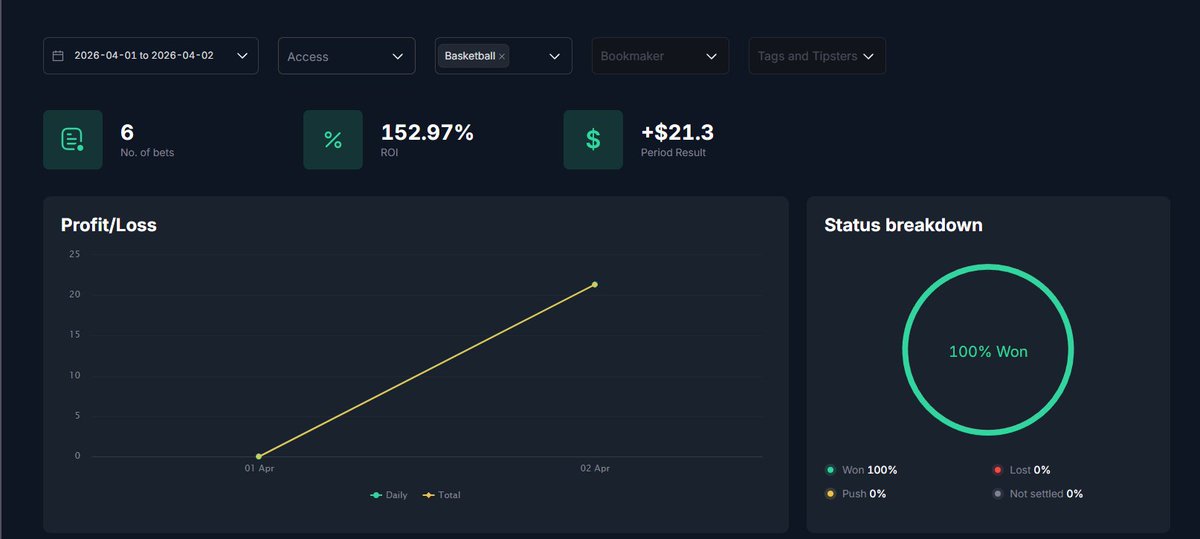
Task: Remove the Basketball filter tag
Action: pyautogui.click(x=502, y=57)
